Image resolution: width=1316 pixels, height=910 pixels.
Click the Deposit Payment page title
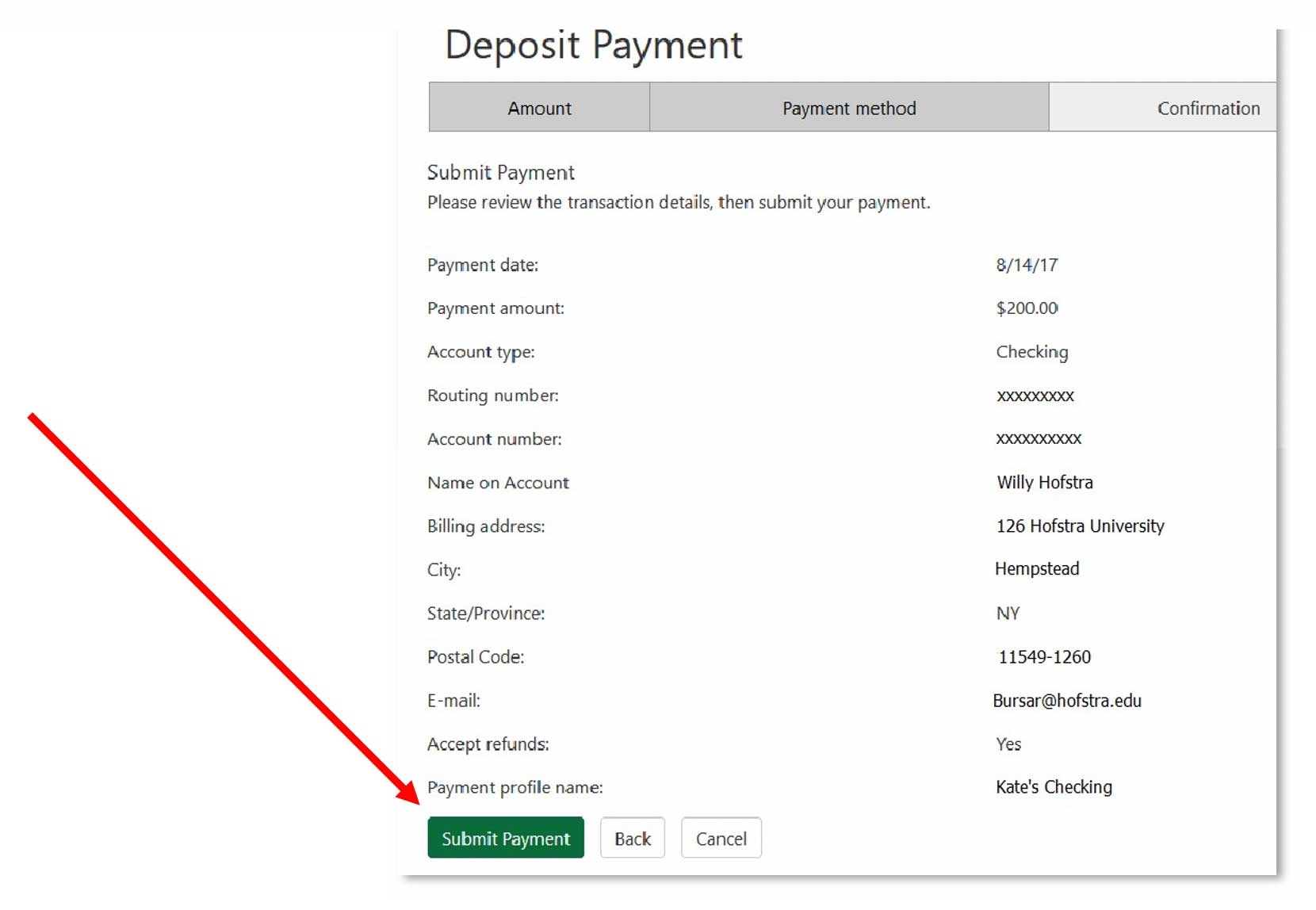(593, 45)
